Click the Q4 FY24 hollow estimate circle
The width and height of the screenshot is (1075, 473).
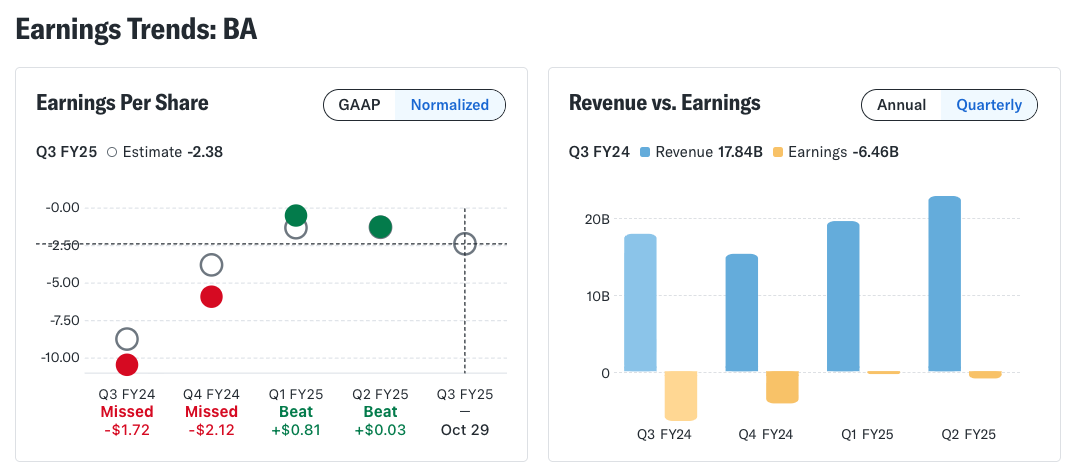pos(211,265)
